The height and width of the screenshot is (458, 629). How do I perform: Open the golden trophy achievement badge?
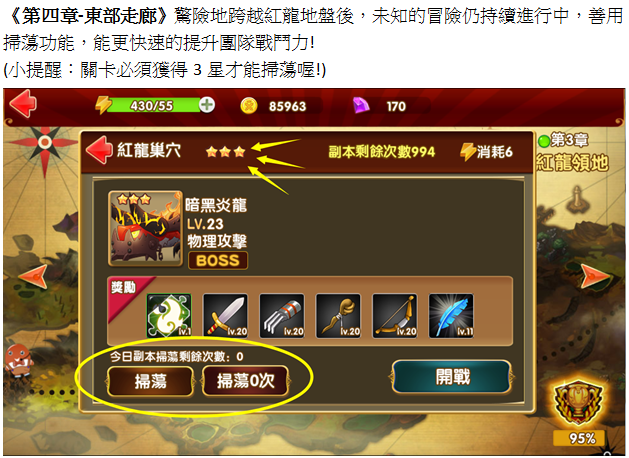[578, 403]
